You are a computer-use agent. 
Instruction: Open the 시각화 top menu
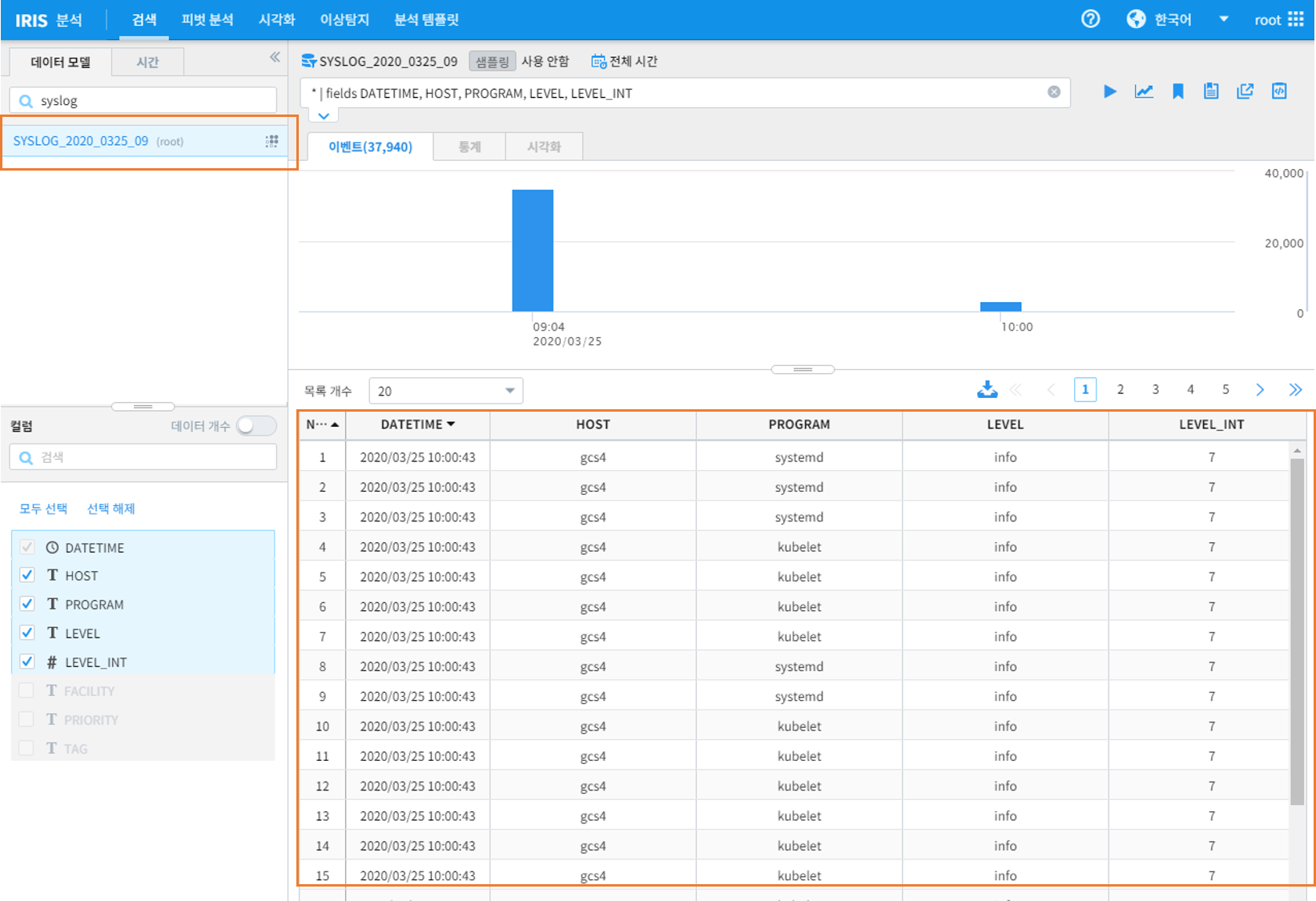[276, 19]
